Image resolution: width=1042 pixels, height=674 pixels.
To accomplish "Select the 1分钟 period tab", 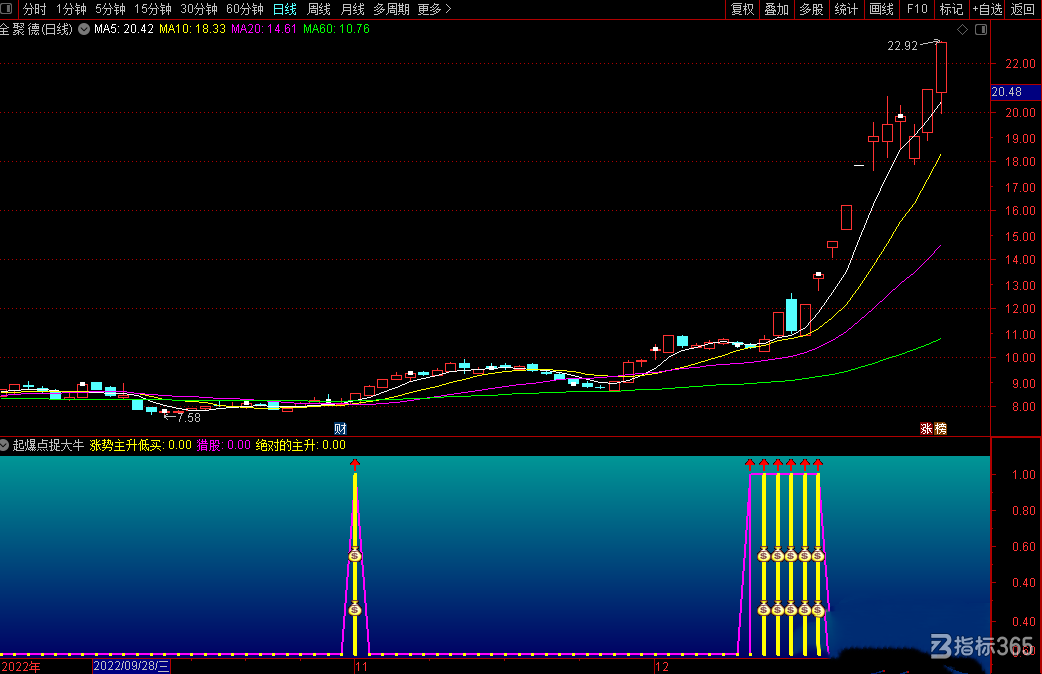I will pyautogui.click(x=71, y=9).
